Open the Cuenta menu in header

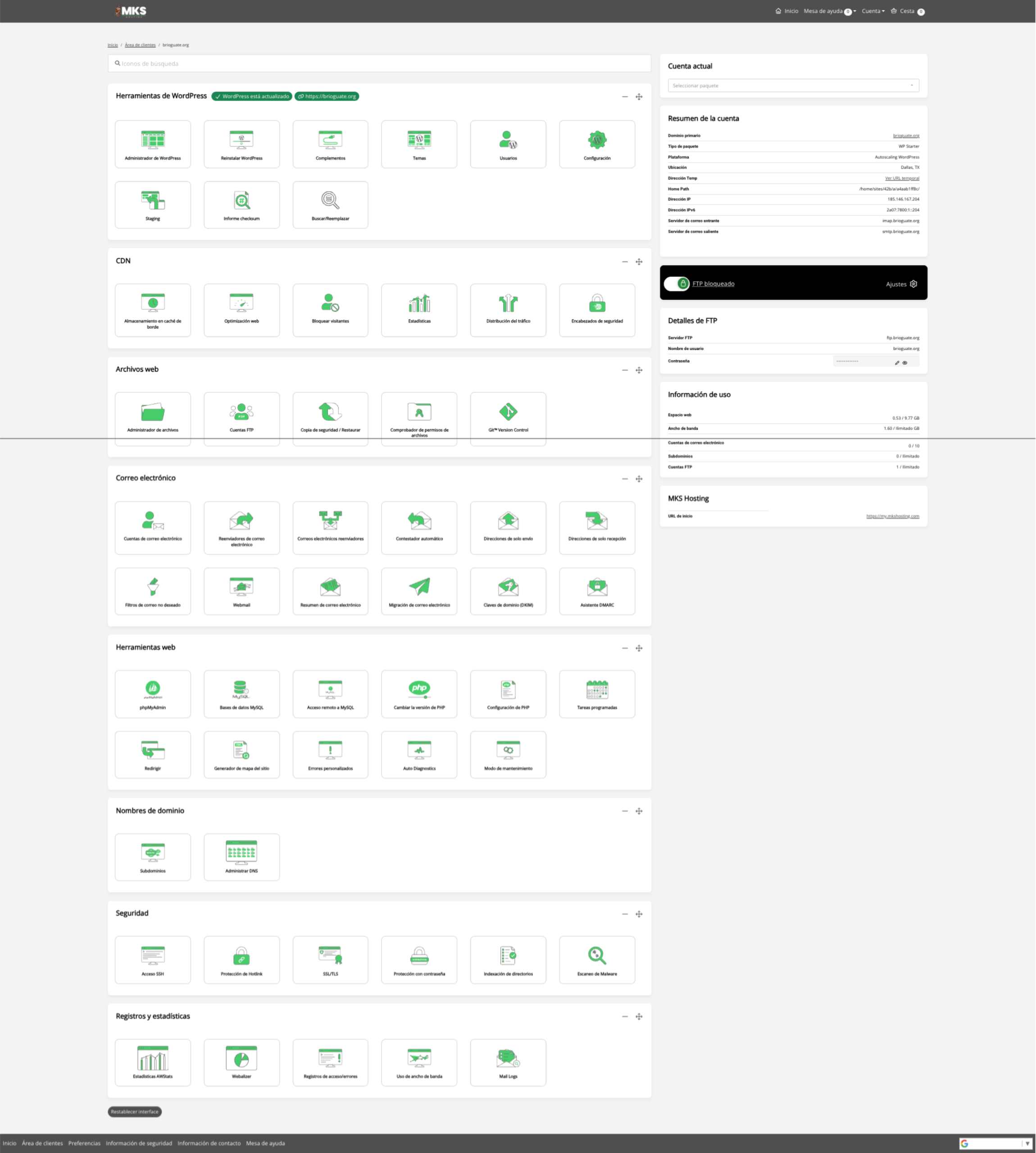pos(873,11)
